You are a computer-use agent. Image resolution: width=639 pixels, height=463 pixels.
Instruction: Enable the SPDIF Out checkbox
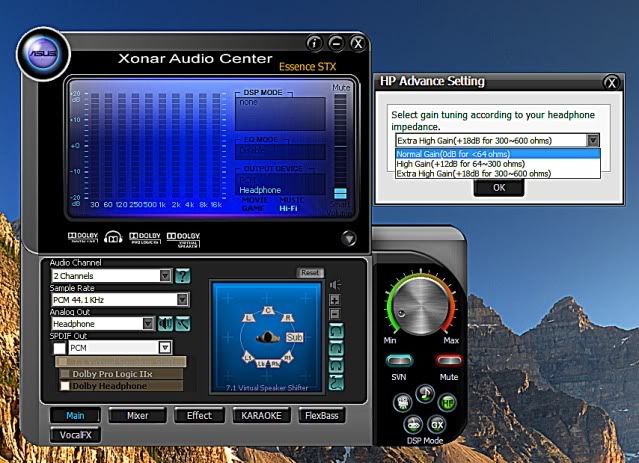pos(59,348)
